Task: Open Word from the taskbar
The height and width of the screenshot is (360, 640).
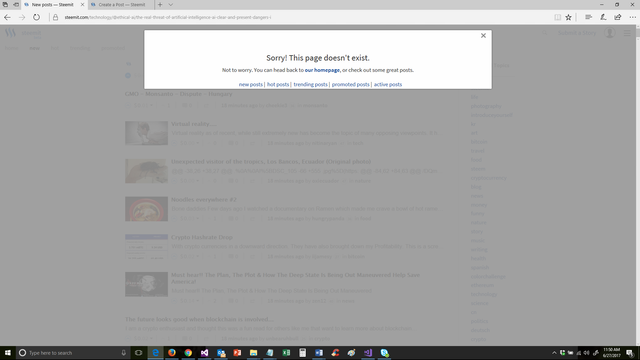Action: tap(319, 353)
